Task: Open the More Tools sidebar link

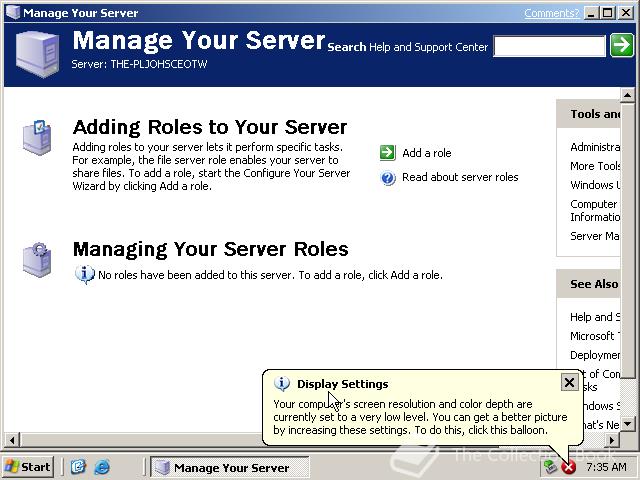Action: [x=595, y=166]
